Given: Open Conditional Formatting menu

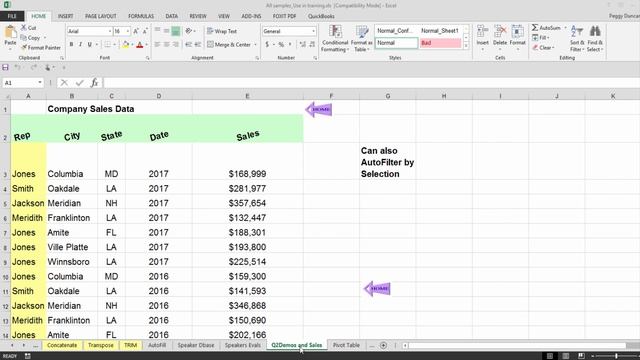Looking at the screenshot, I should pos(335,39).
